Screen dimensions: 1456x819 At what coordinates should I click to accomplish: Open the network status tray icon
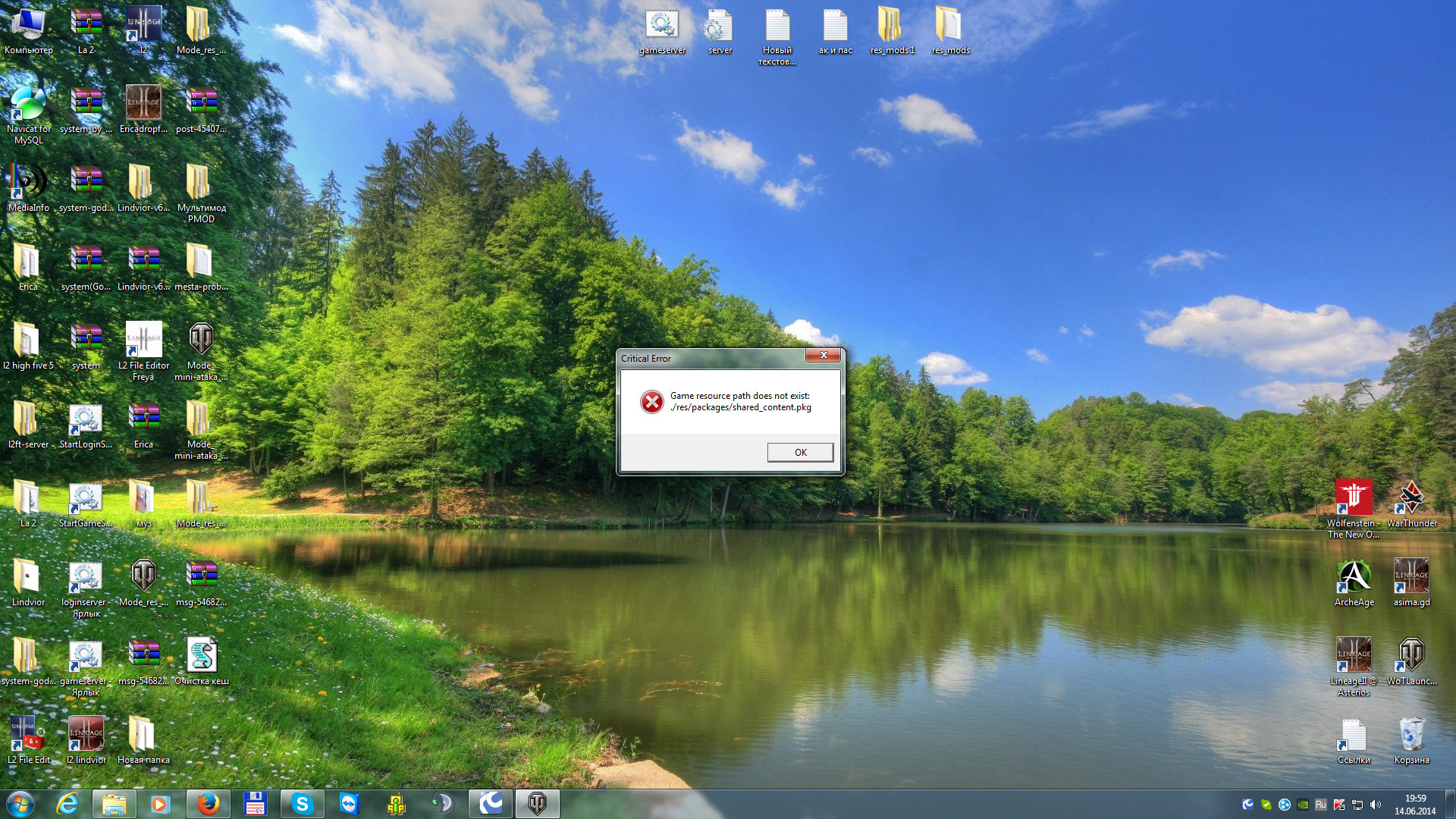(1357, 805)
